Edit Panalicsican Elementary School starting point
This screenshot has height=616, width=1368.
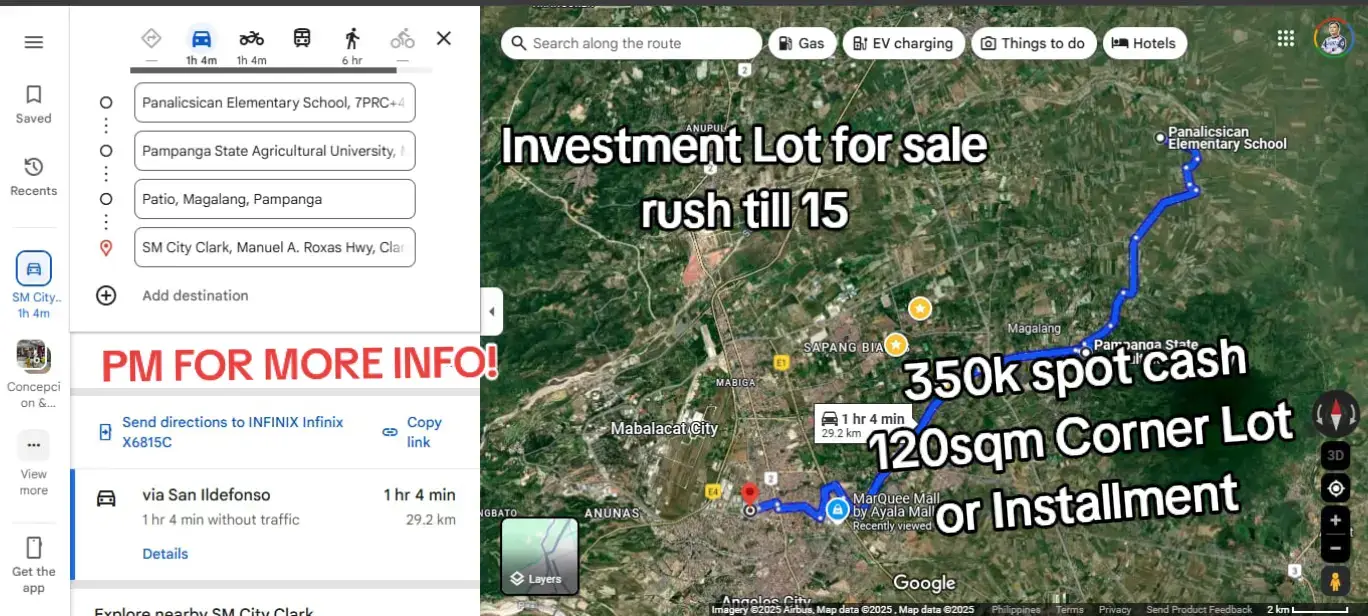[274, 103]
